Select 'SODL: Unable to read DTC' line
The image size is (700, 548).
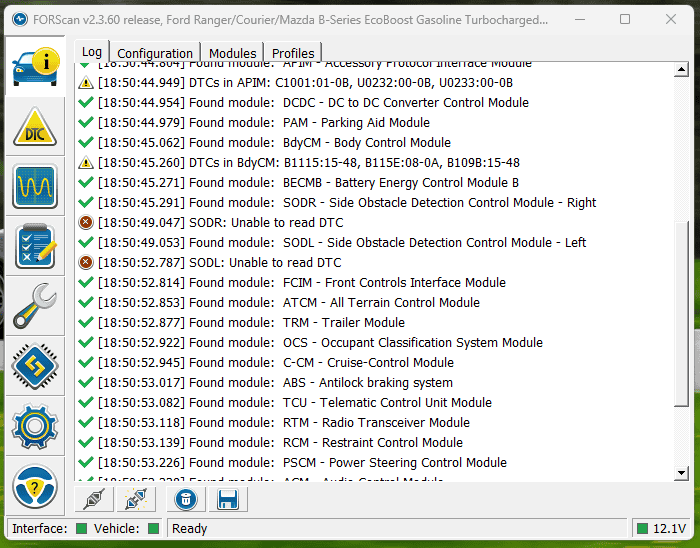[x=220, y=262]
